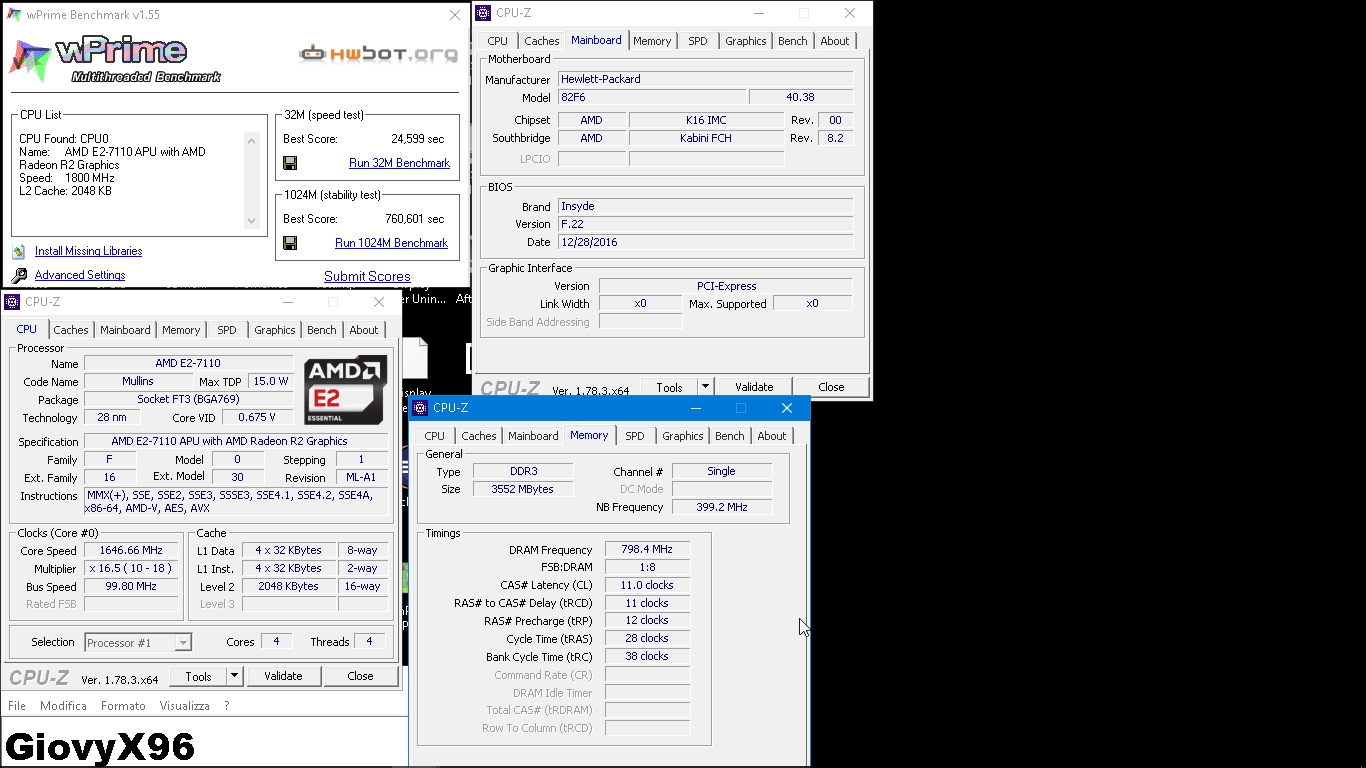The height and width of the screenshot is (768, 1366).
Task: Select Graphics tab in Memory window
Action: click(x=683, y=436)
